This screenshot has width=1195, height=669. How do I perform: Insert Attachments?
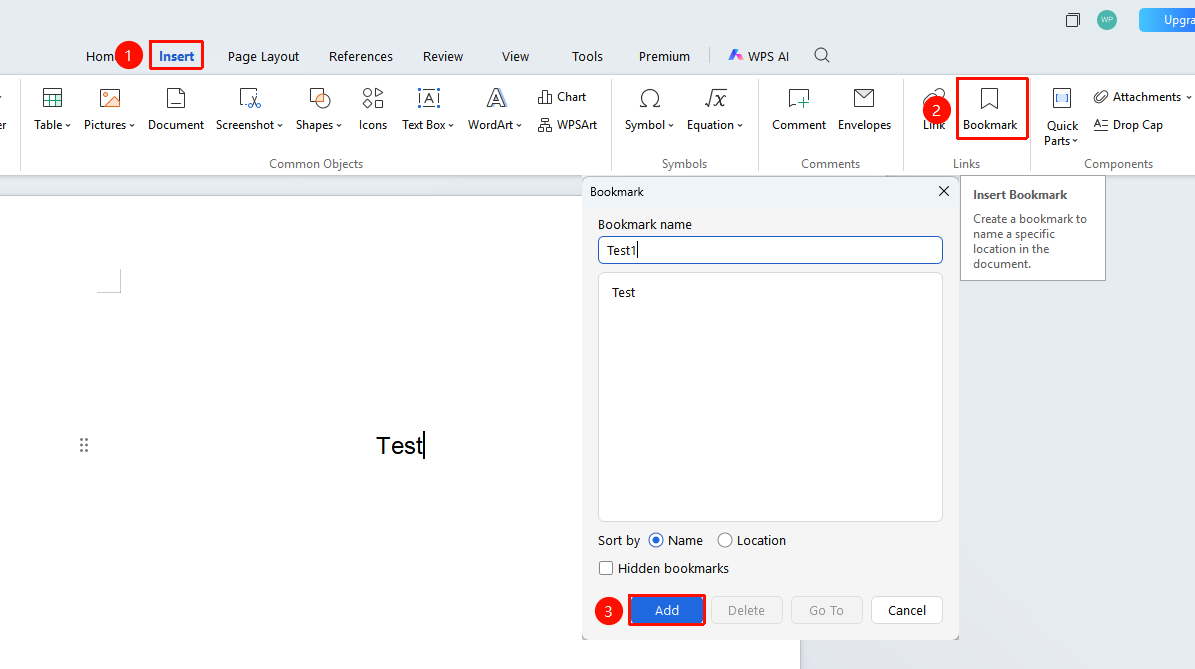[x=1142, y=97]
